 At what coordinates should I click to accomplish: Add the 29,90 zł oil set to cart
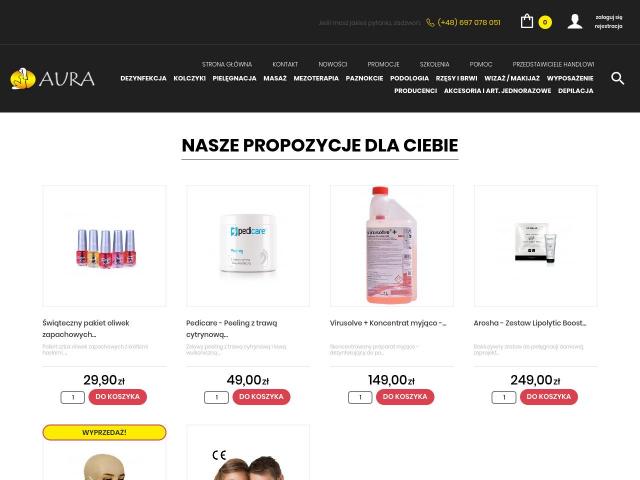118,397
